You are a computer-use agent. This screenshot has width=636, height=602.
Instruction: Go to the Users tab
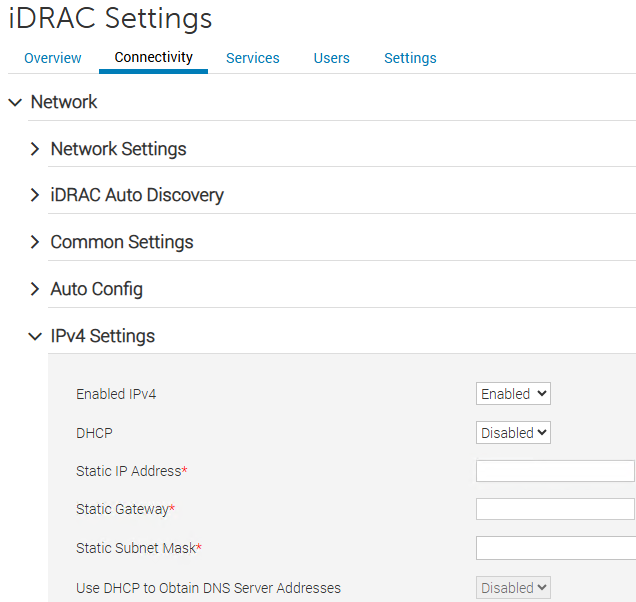(x=331, y=58)
